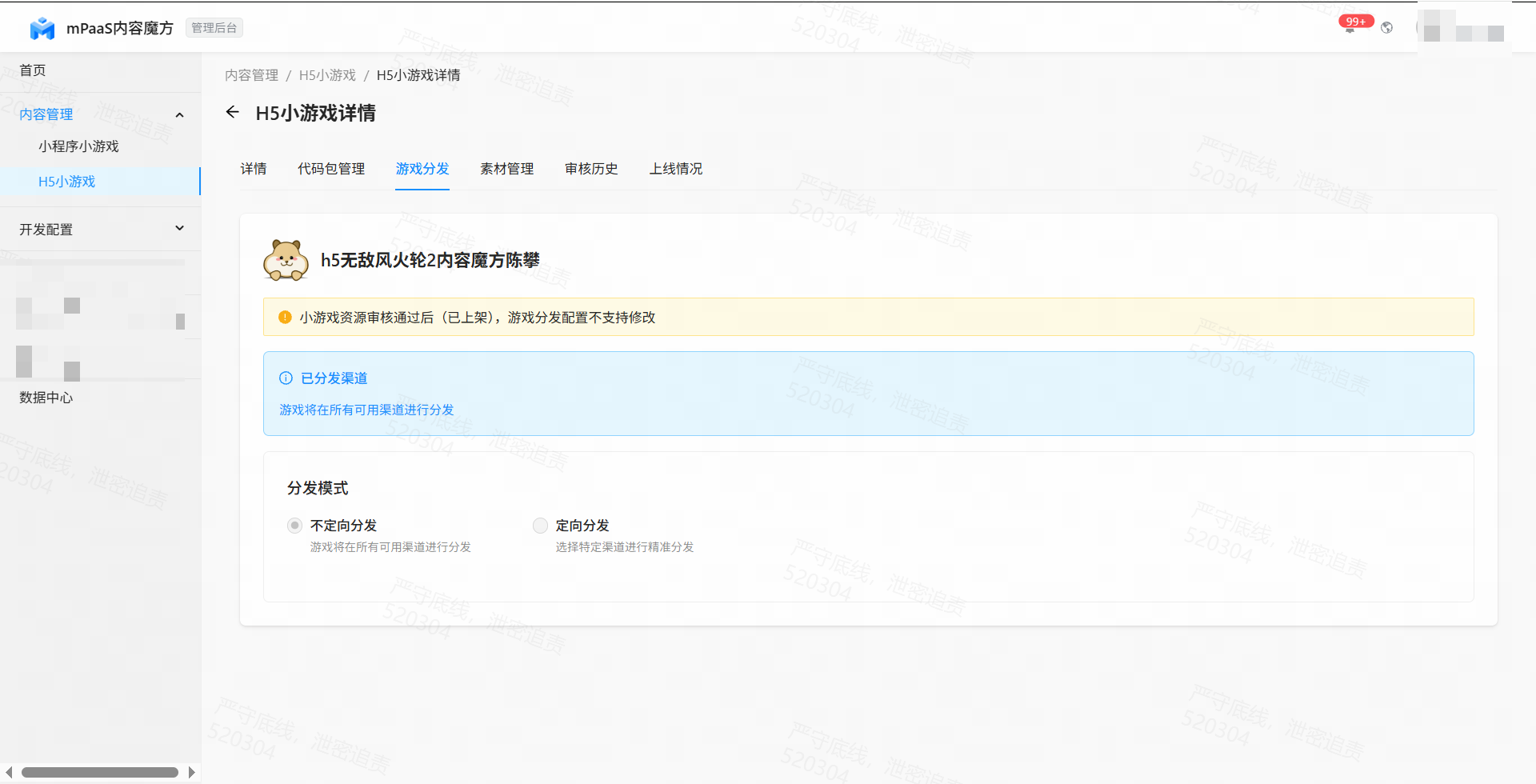This screenshot has width=1536, height=784.
Task: Click the 分发模式 section heading
Action: click(x=318, y=488)
